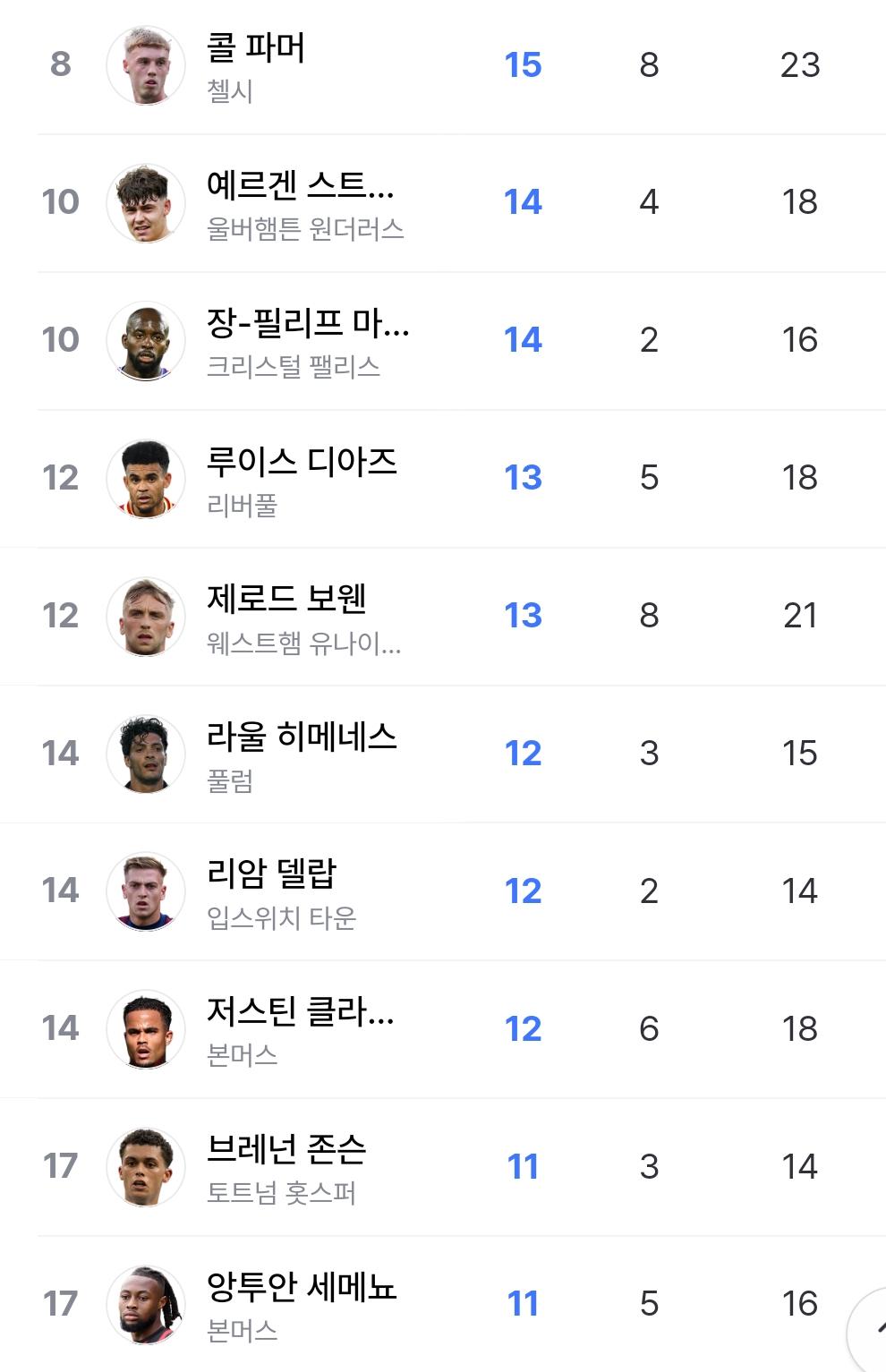886x1372 pixels.
Task: Tap 크리스털 팰리스 team label
Action: click(x=294, y=366)
